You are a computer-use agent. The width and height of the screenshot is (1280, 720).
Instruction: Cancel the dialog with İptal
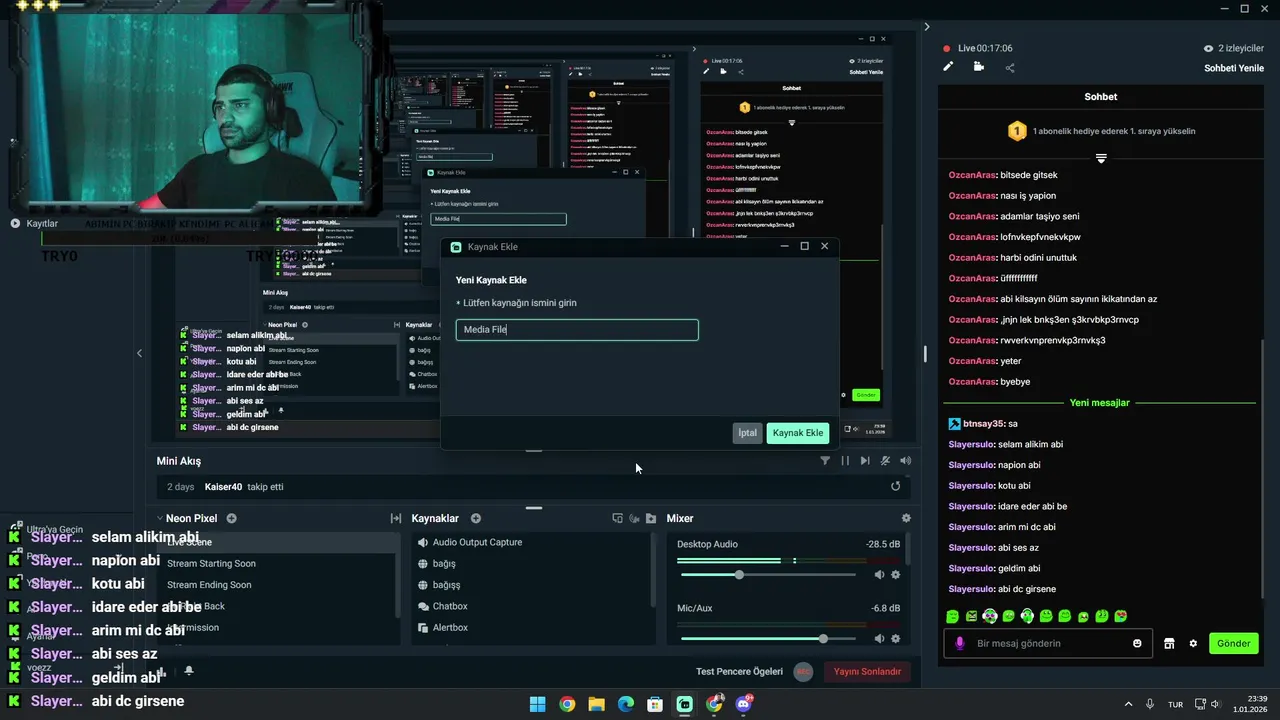click(x=747, y=433)
